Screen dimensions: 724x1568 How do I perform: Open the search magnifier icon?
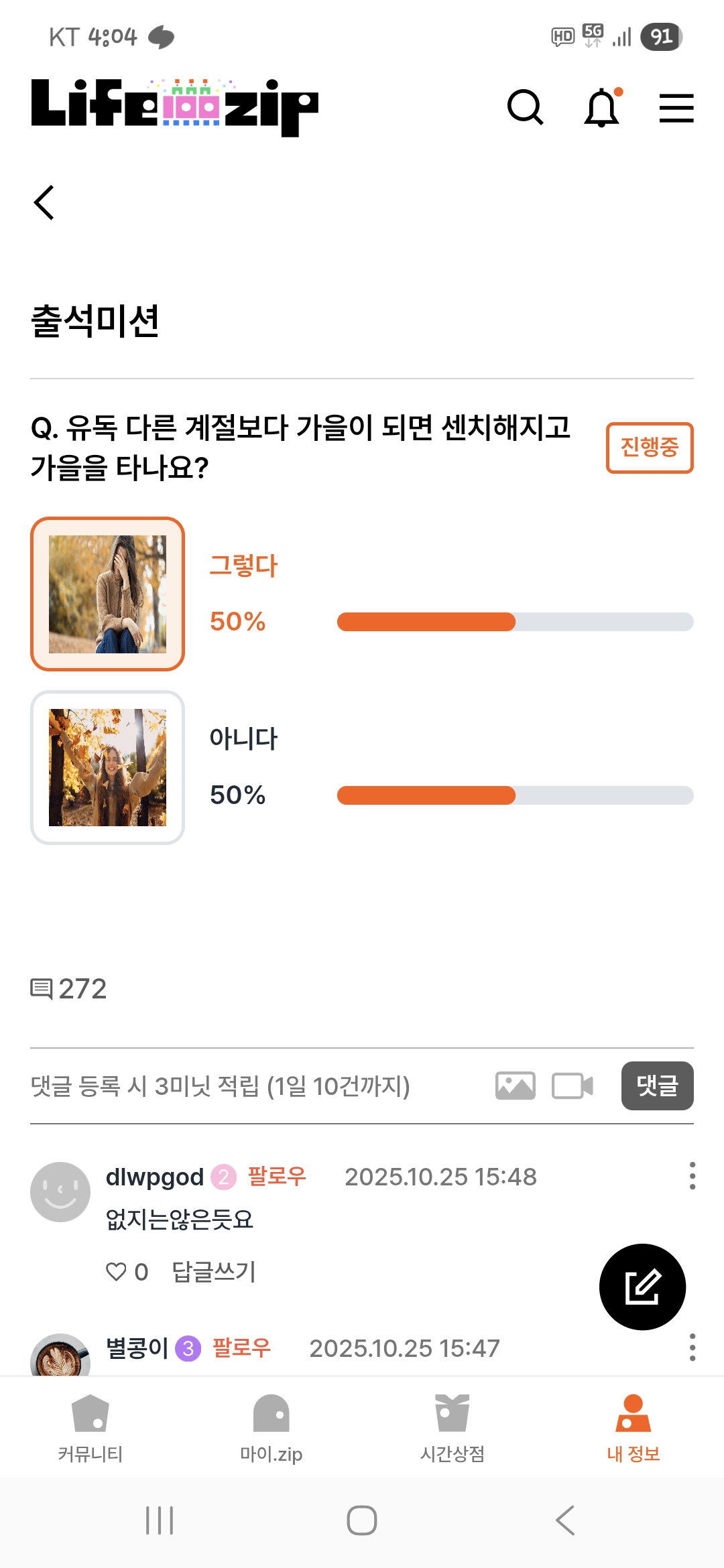point(525,107)
